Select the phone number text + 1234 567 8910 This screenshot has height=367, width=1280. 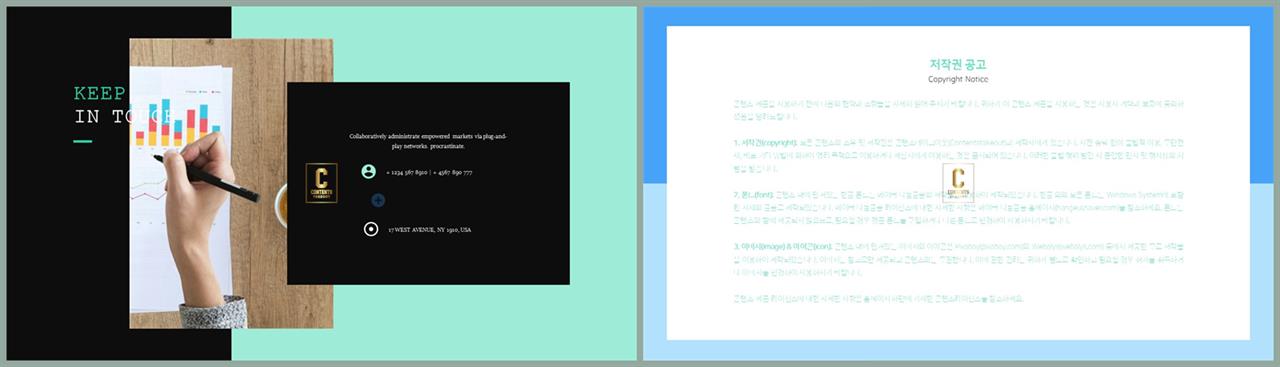click(x=407, y=173)
